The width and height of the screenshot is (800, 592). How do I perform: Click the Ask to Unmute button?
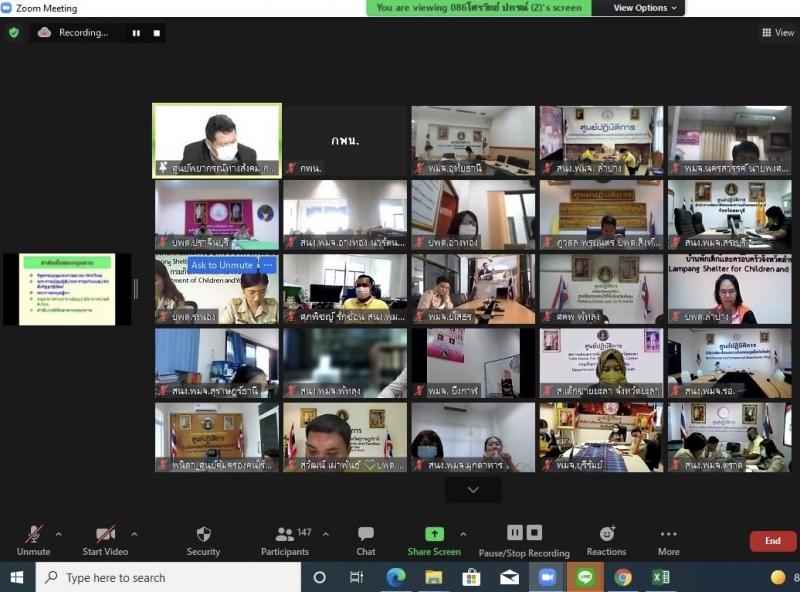pos(222,265)
